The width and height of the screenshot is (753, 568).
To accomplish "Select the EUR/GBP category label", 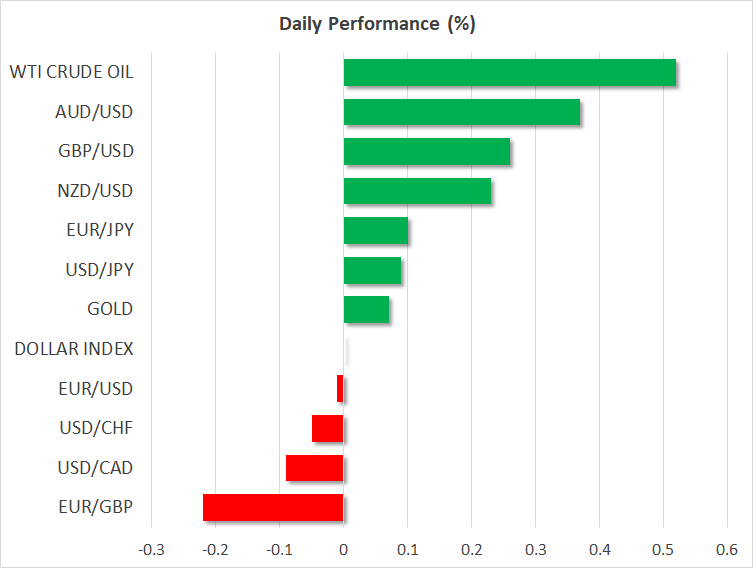I will tap(96, 507).
